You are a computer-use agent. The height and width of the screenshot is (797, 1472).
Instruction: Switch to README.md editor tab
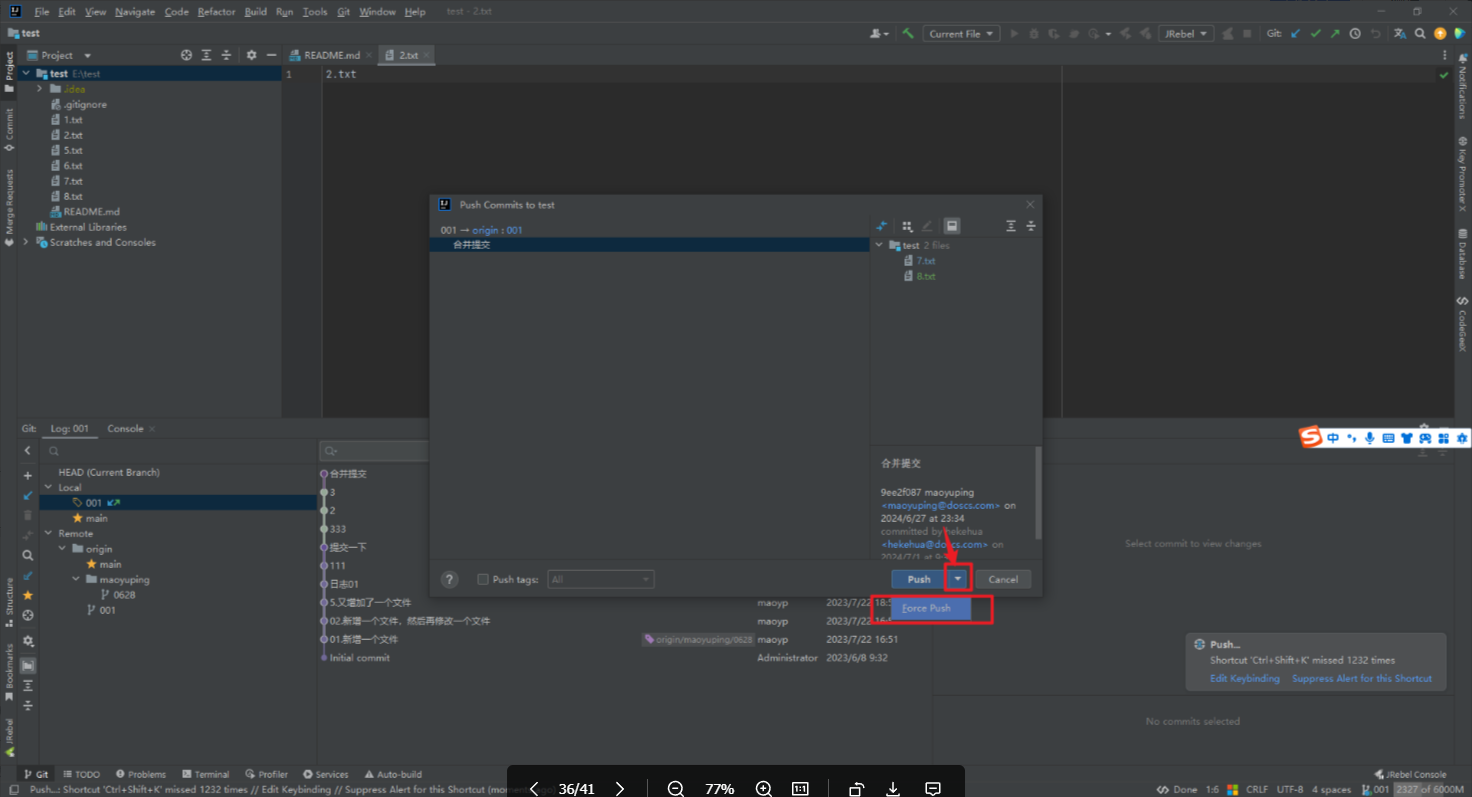pos(331,55)
